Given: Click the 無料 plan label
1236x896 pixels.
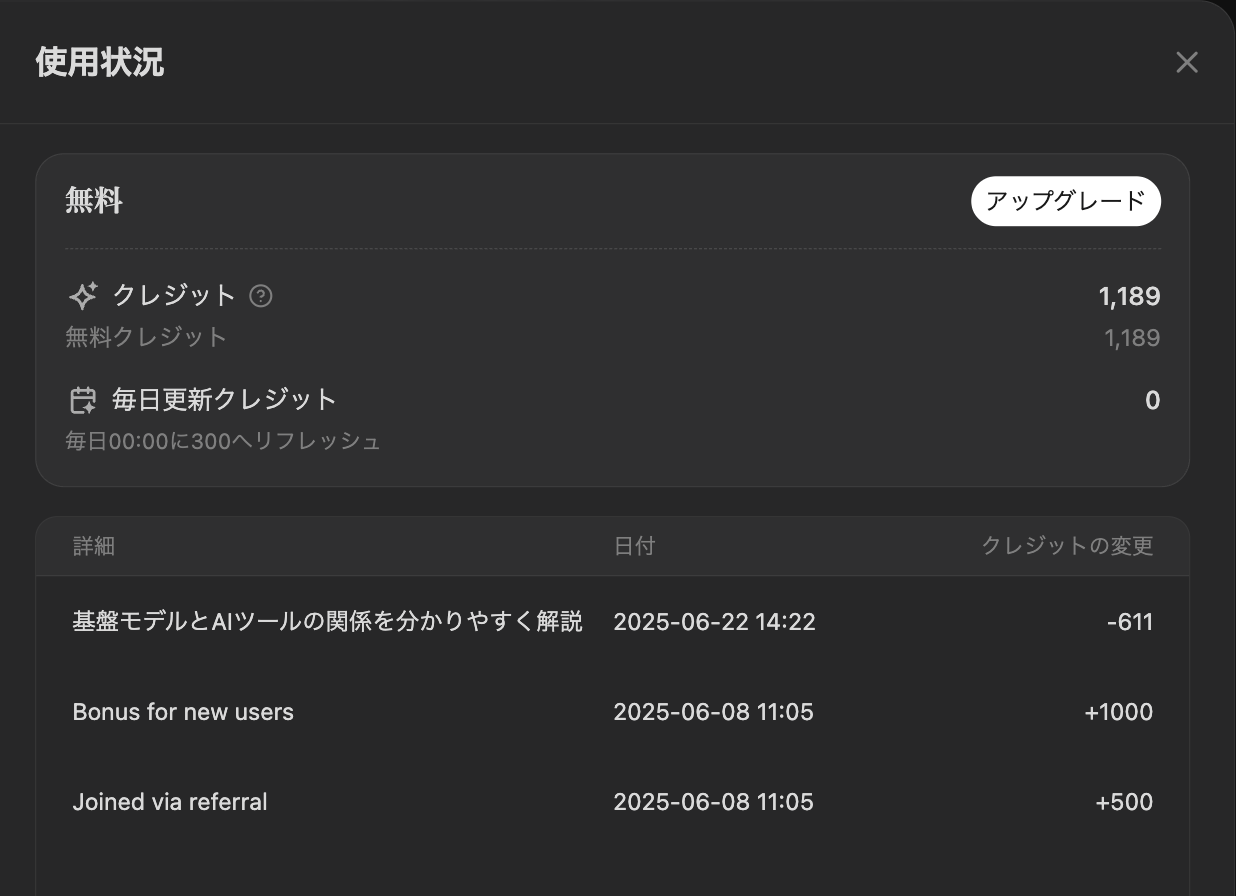Looking at the screenshot, I should pos(94,201).
